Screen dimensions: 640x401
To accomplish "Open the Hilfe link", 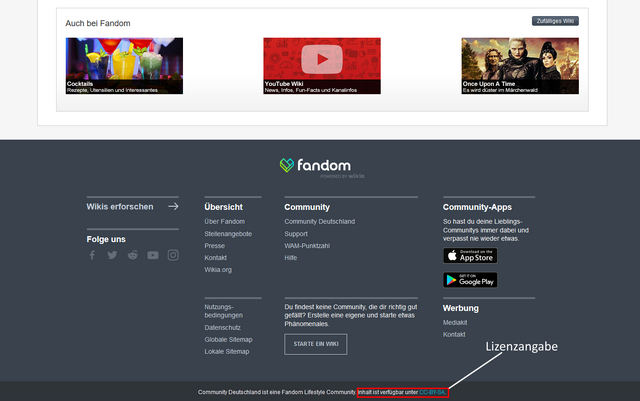I will [291, 258].
